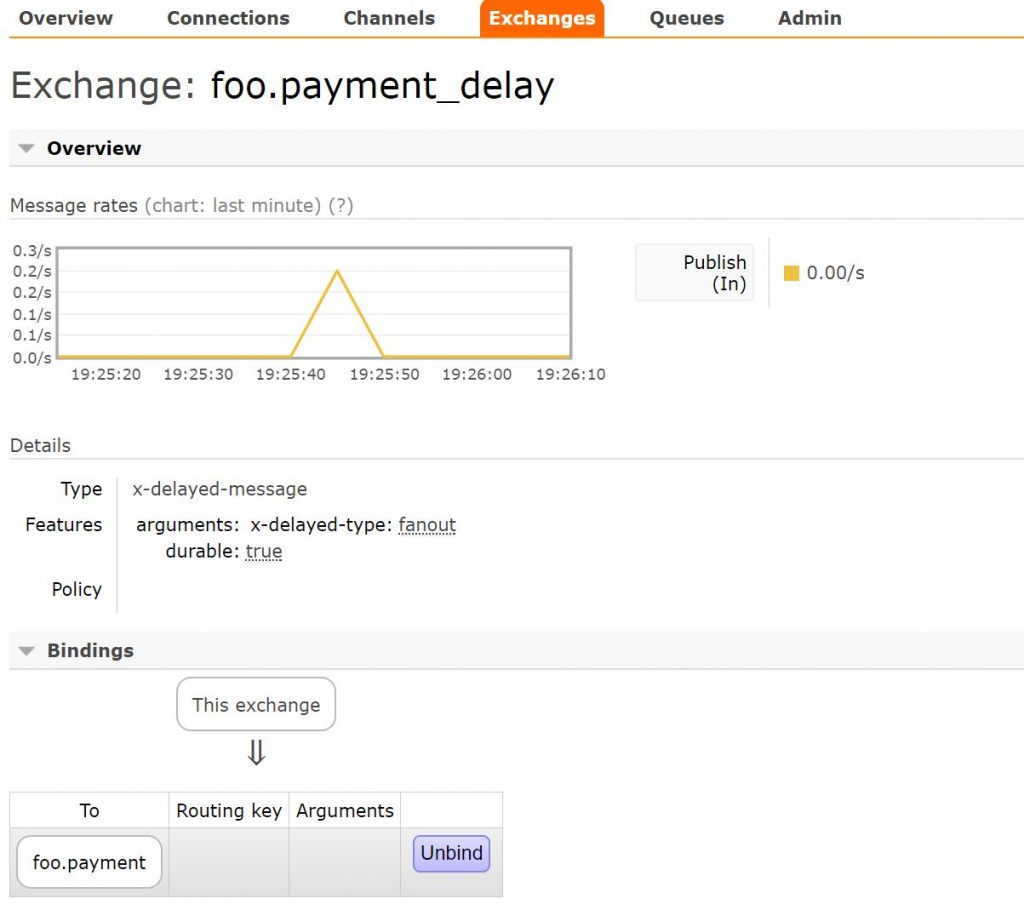
Task: Click the yellow spike on the rate chart
Action: coord(337,272)
